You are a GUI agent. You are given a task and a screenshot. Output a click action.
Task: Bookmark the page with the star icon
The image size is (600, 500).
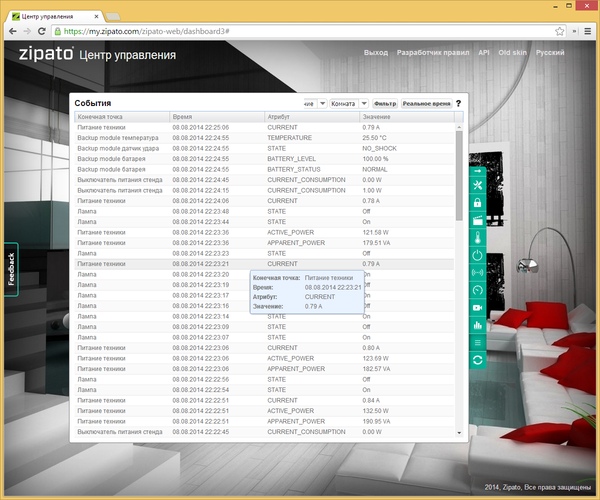(559, 31)
